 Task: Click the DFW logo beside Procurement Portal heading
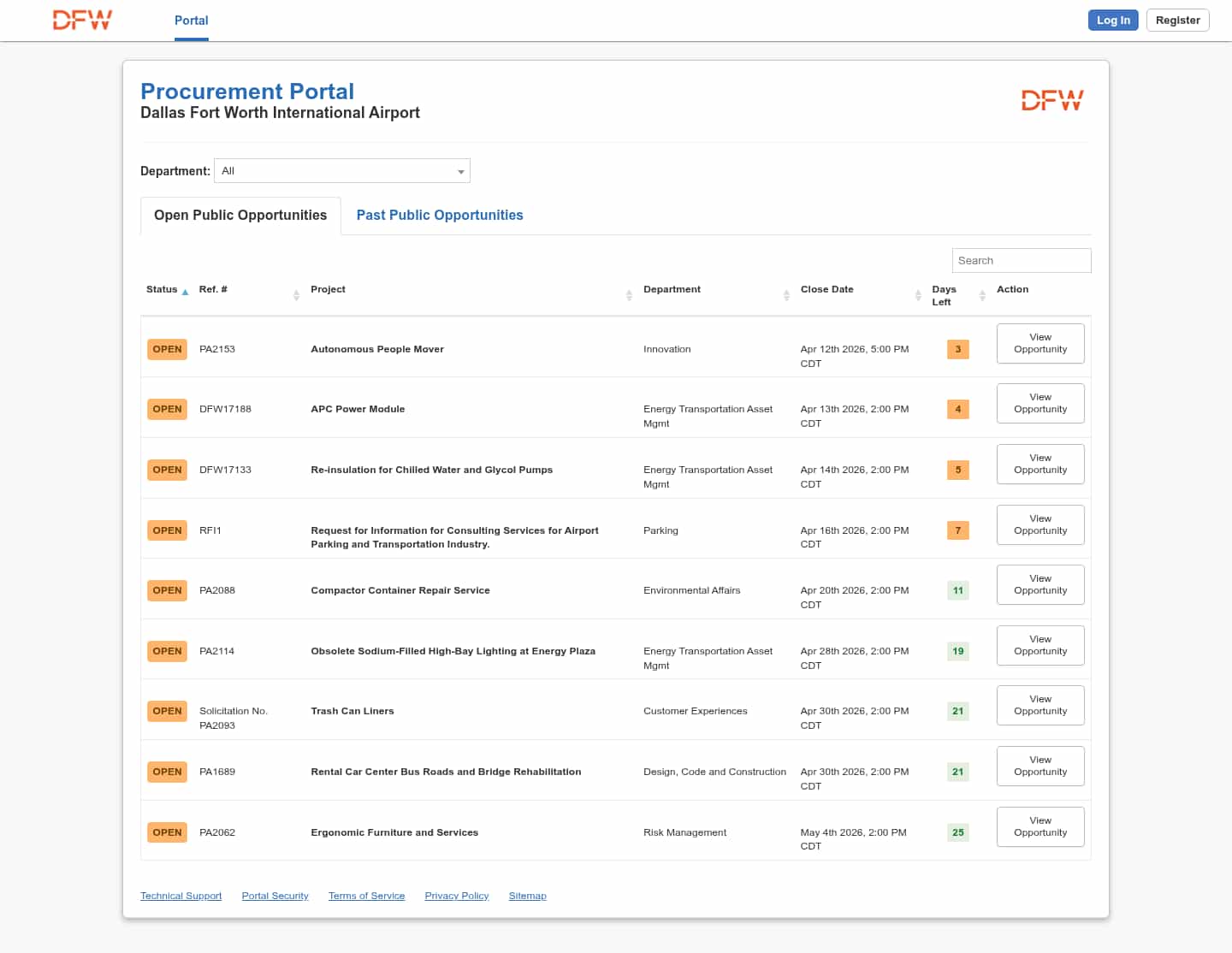(1051, 101)
